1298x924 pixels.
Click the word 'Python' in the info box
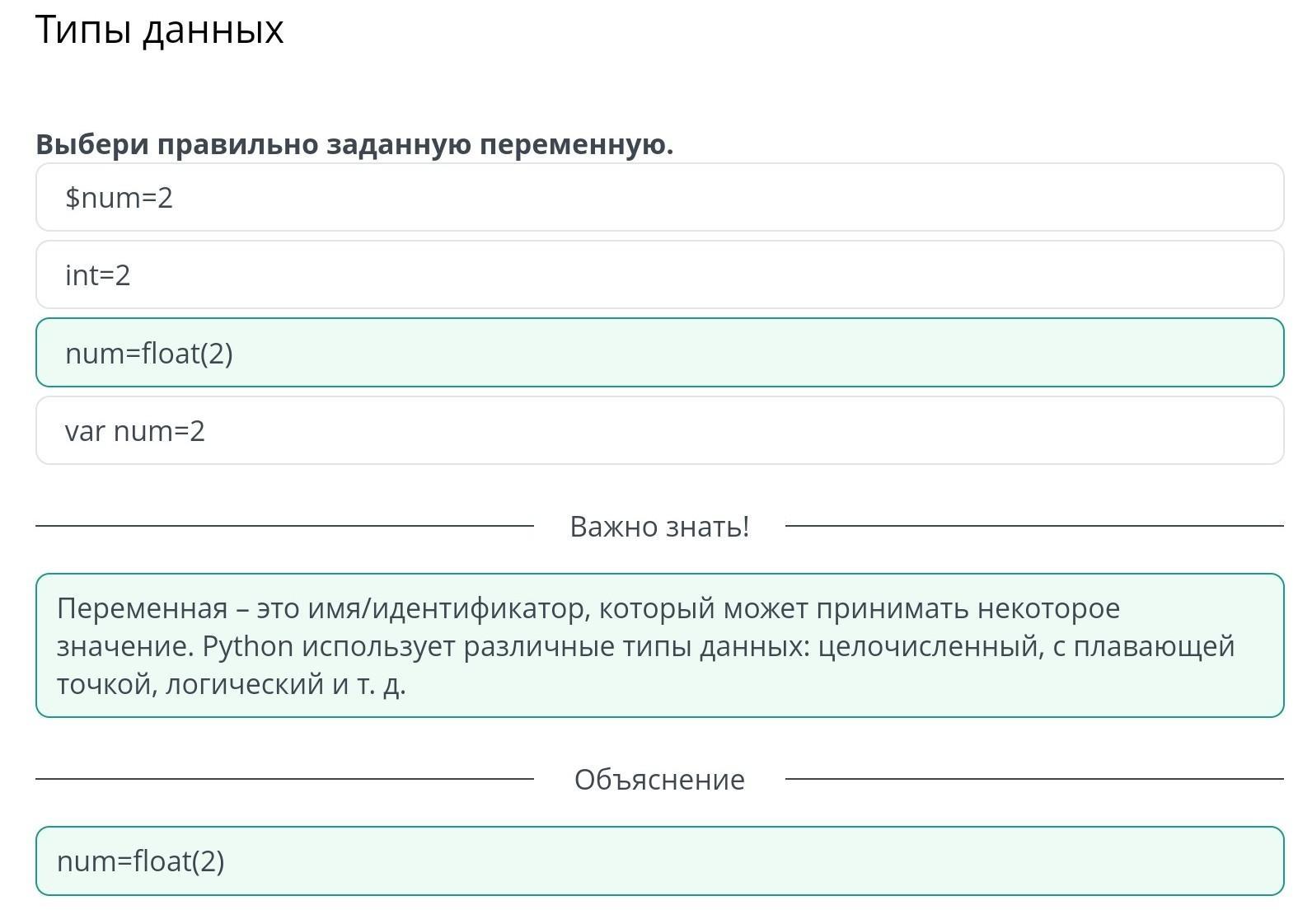point(248,646)
